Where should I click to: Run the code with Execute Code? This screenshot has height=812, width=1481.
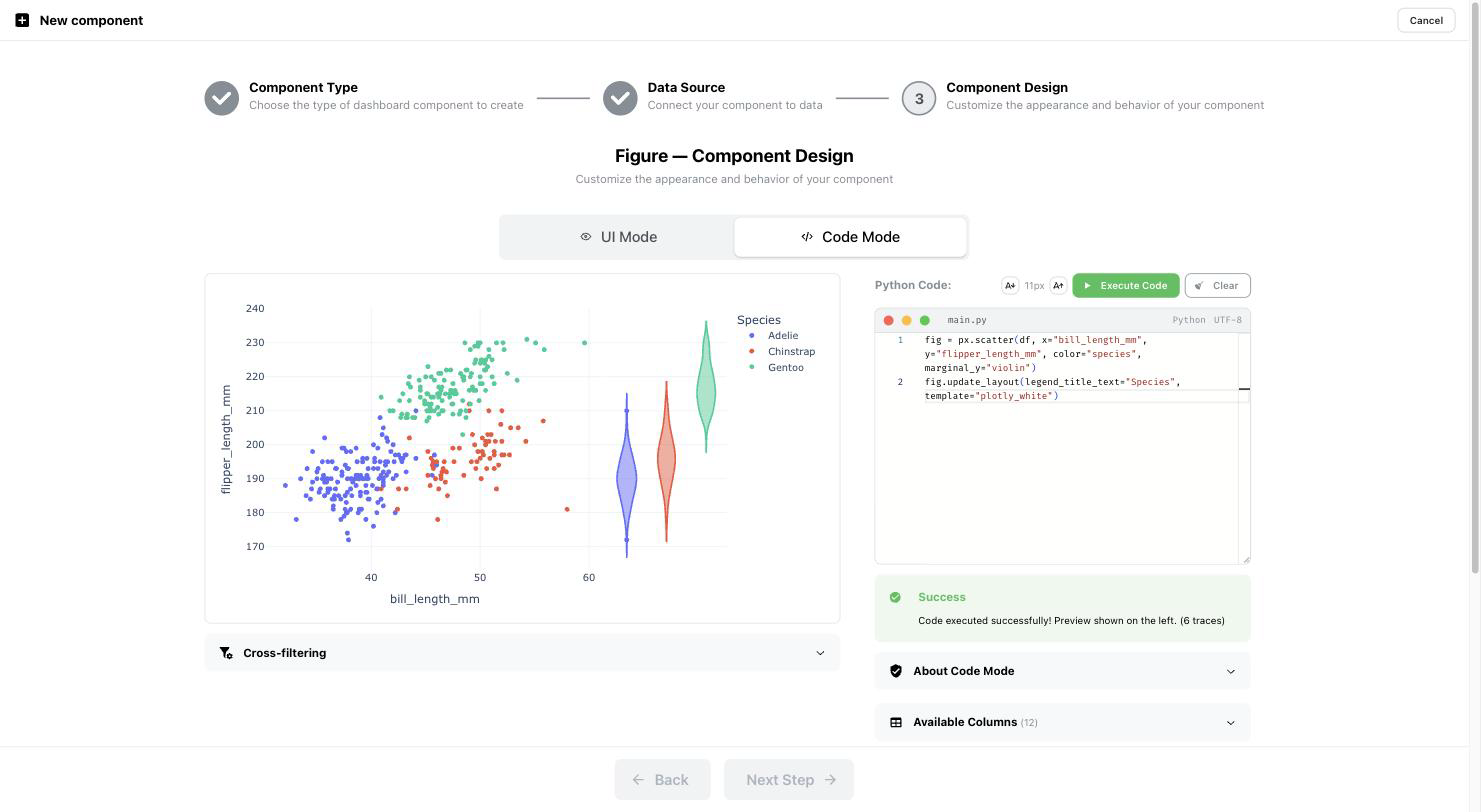point(1126,286)
